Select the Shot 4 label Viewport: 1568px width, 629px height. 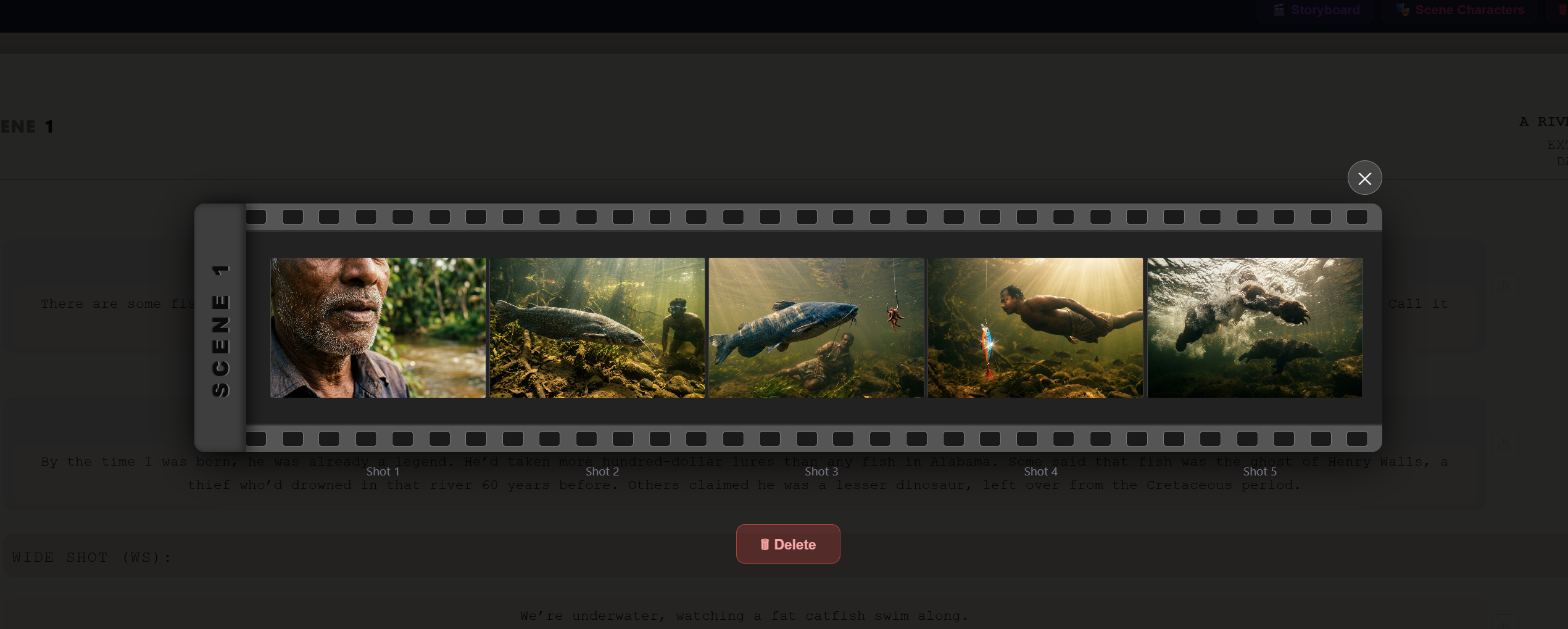(1040, 471)
